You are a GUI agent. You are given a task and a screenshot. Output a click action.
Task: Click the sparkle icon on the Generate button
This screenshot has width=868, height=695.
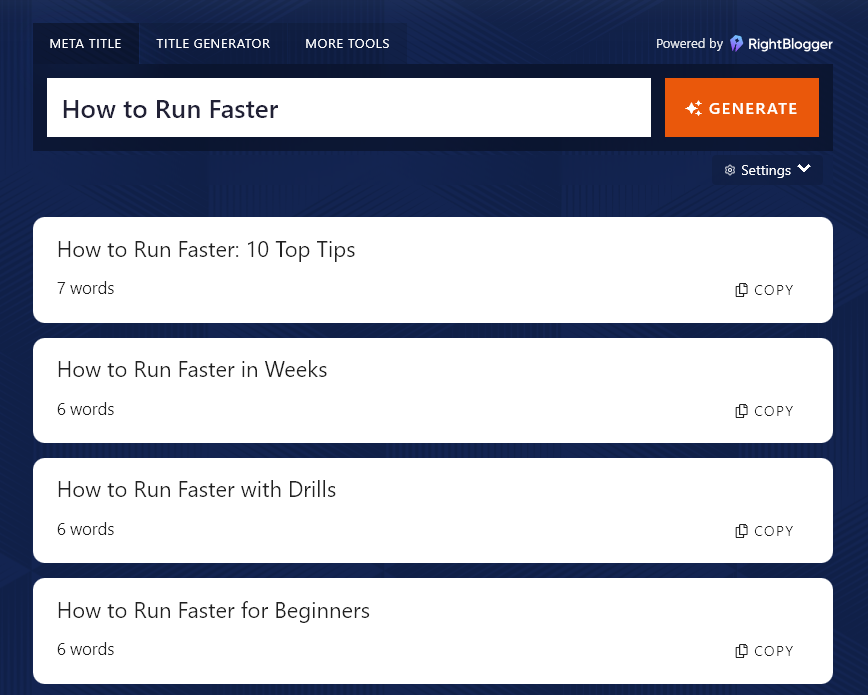coord(693,108)
